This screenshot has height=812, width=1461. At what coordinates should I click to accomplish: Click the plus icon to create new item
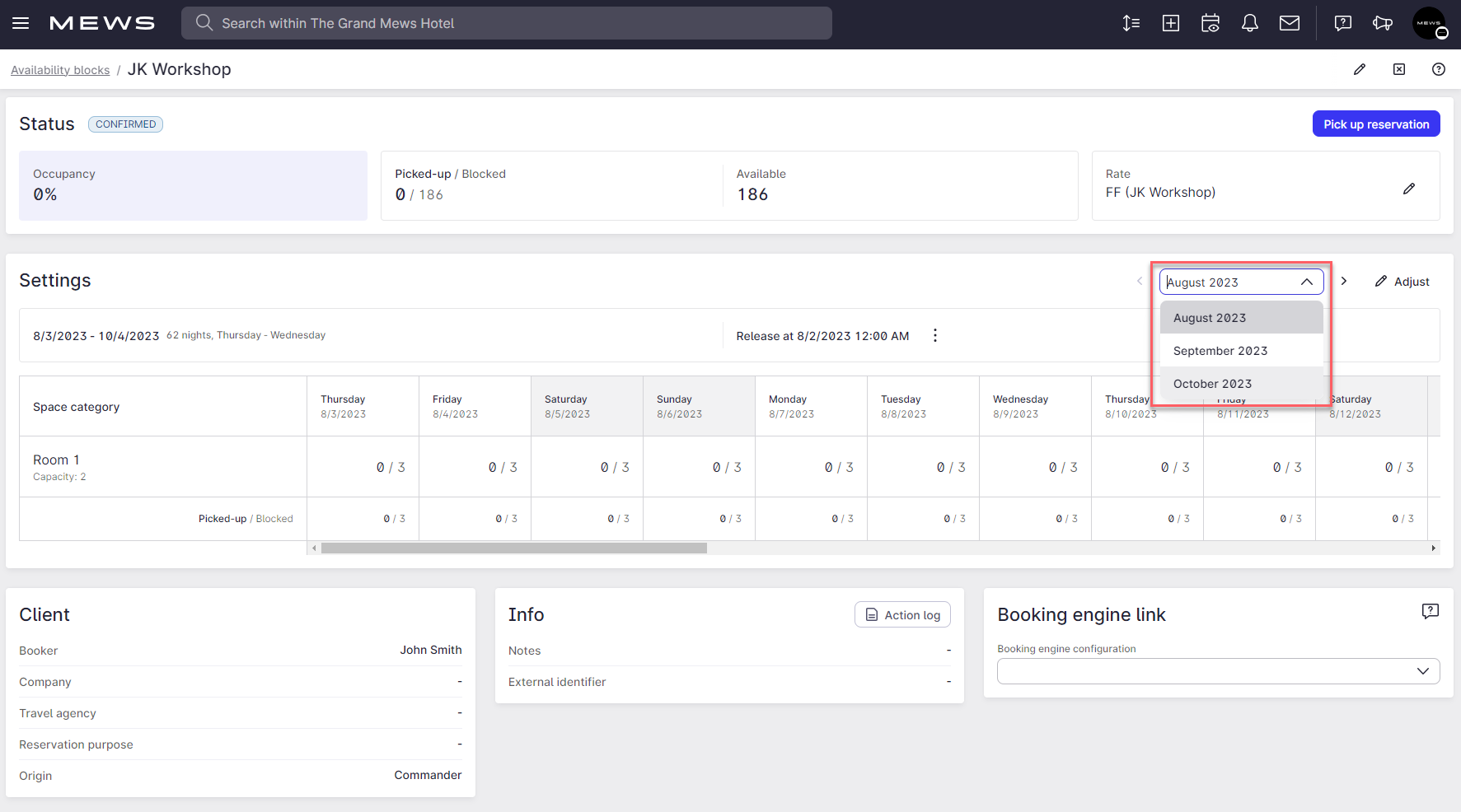click(x=1170, y=23)
